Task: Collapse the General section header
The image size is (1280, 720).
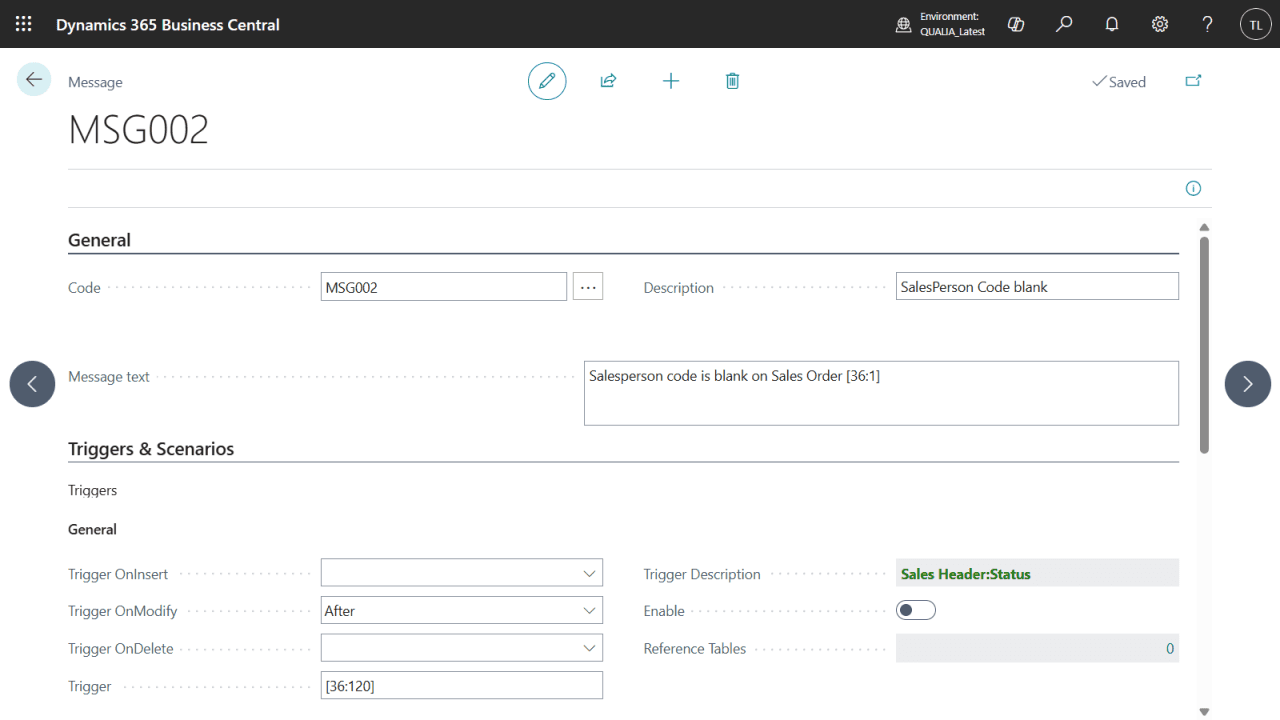Action: tap(99, 240)
